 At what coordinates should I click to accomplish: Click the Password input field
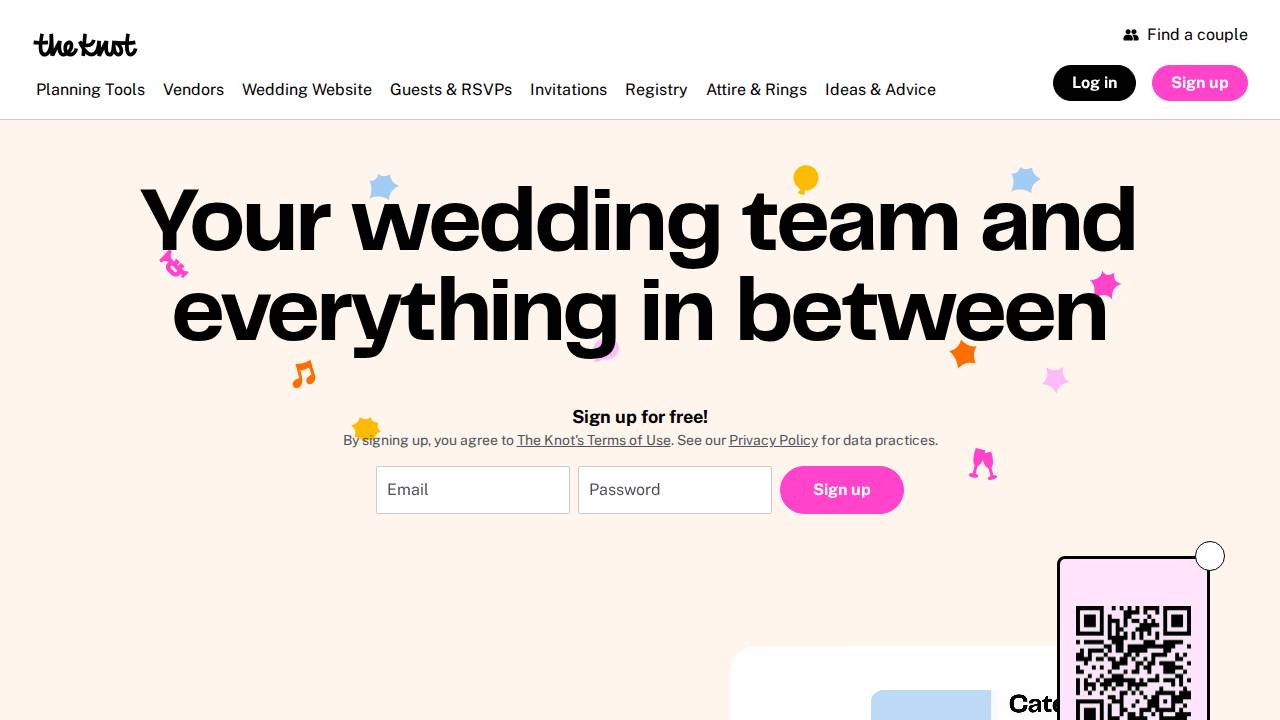(x=674, y=490)
